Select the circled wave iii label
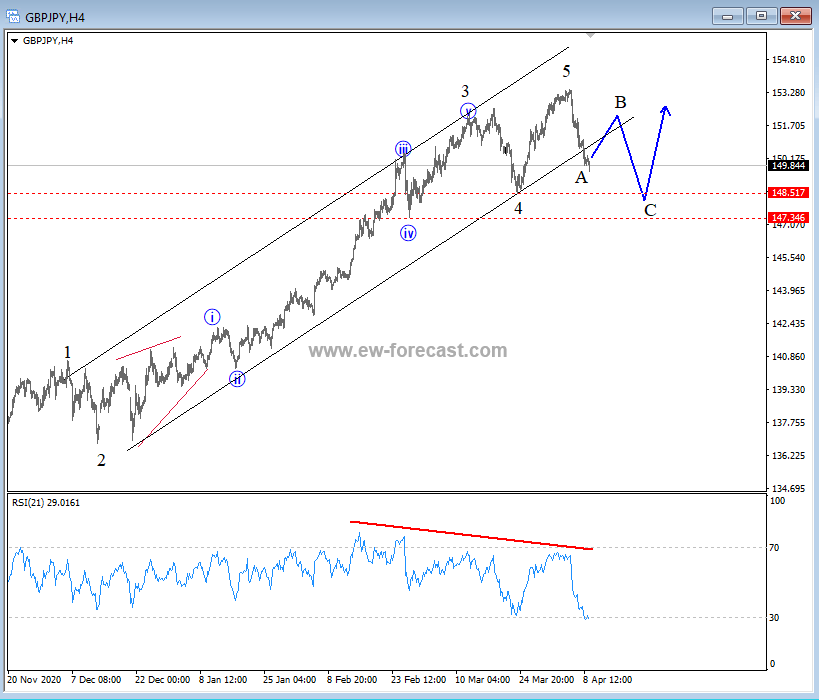The image size is (819, 700). click(x=402, y=149)
